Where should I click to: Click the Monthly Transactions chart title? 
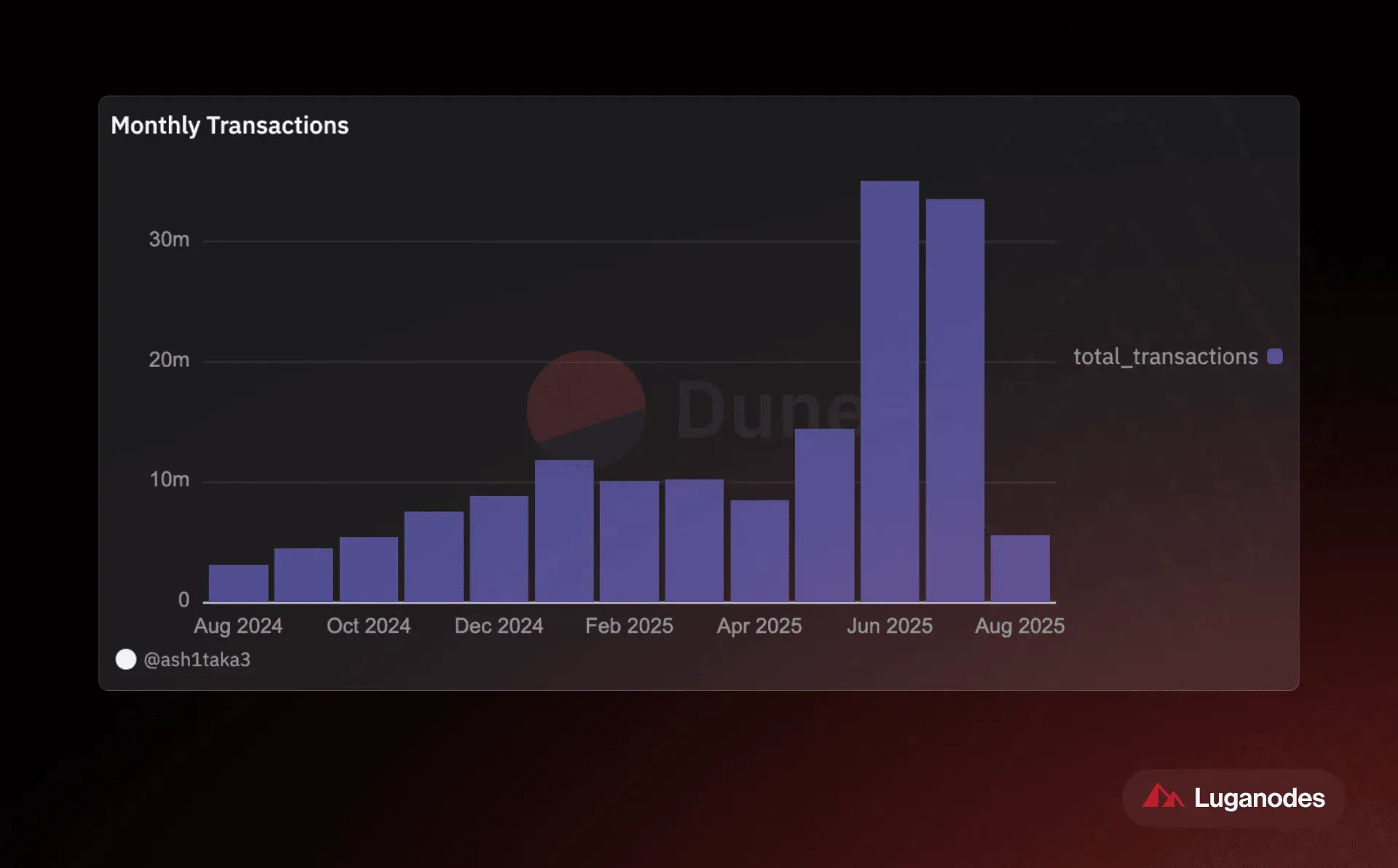(x=229, y=125)
